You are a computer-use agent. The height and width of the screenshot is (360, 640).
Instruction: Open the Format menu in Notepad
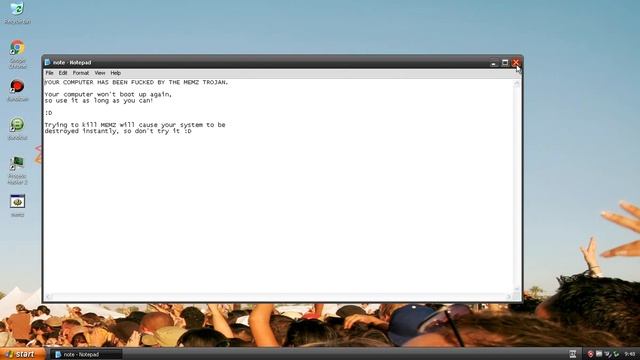pos(80,73)
